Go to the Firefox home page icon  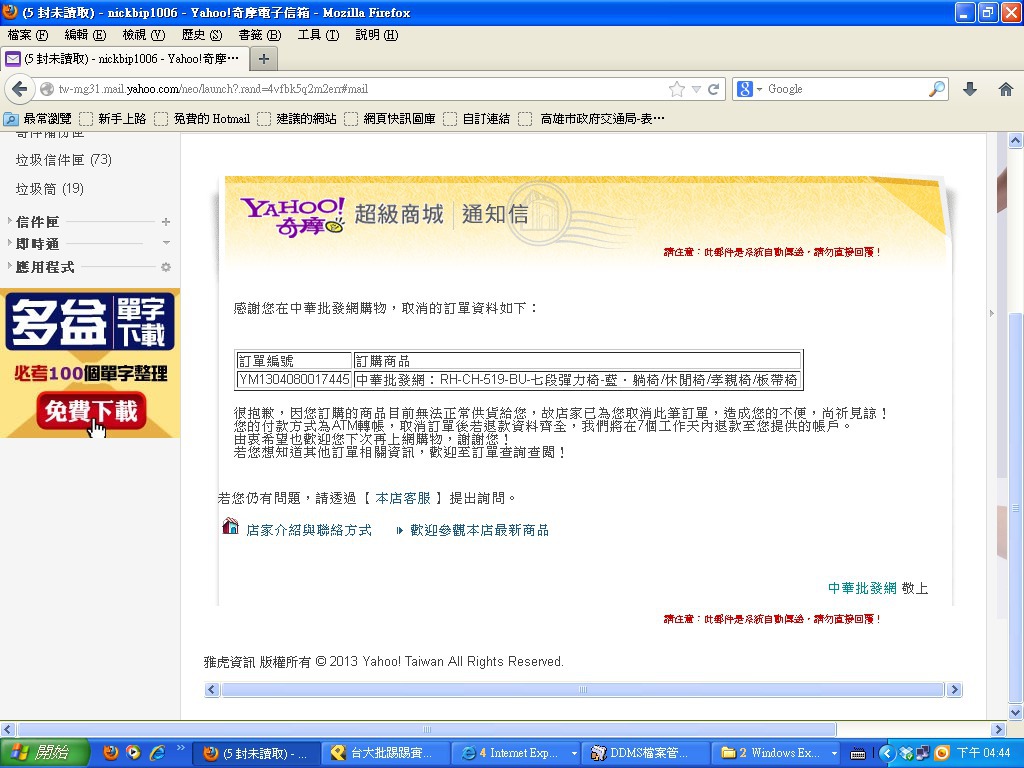(1006, 89)
